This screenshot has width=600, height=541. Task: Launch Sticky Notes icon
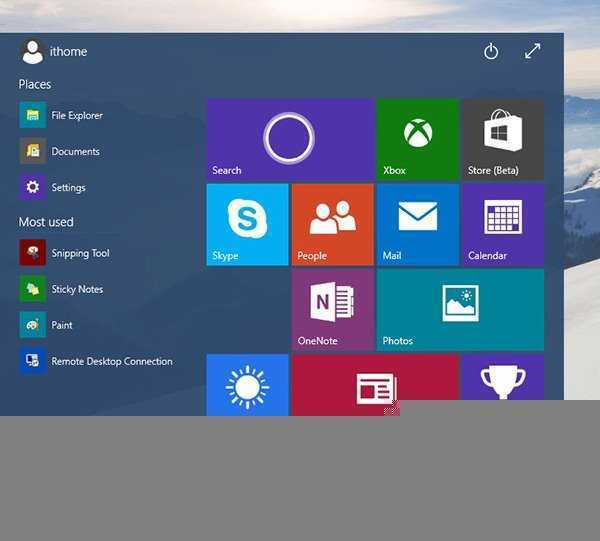(33, 288)
